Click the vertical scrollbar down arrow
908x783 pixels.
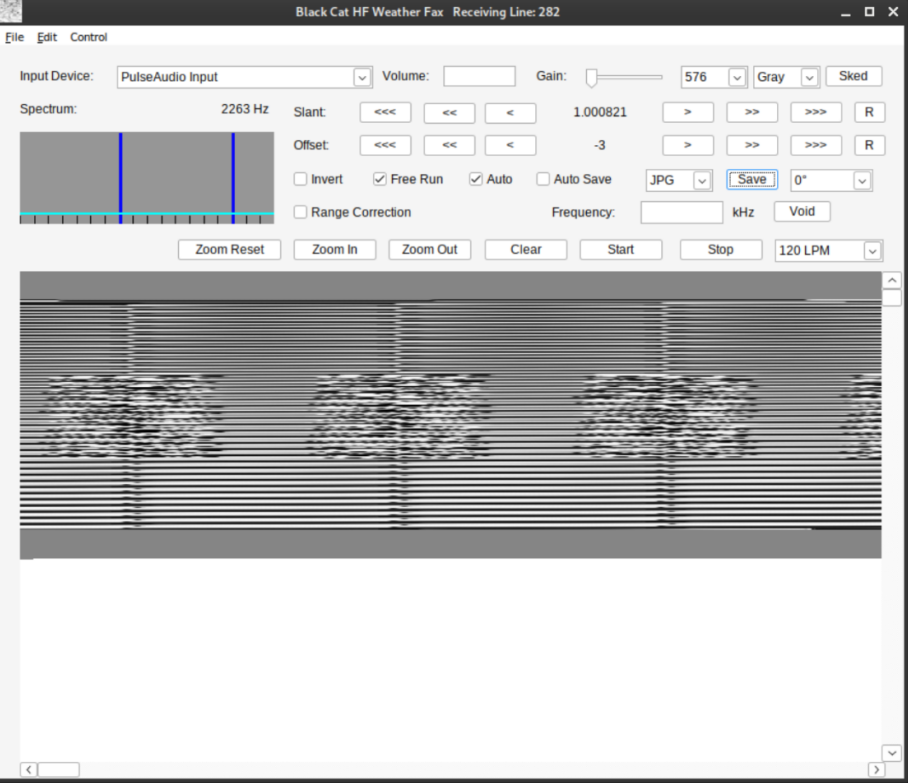point(891,752)
